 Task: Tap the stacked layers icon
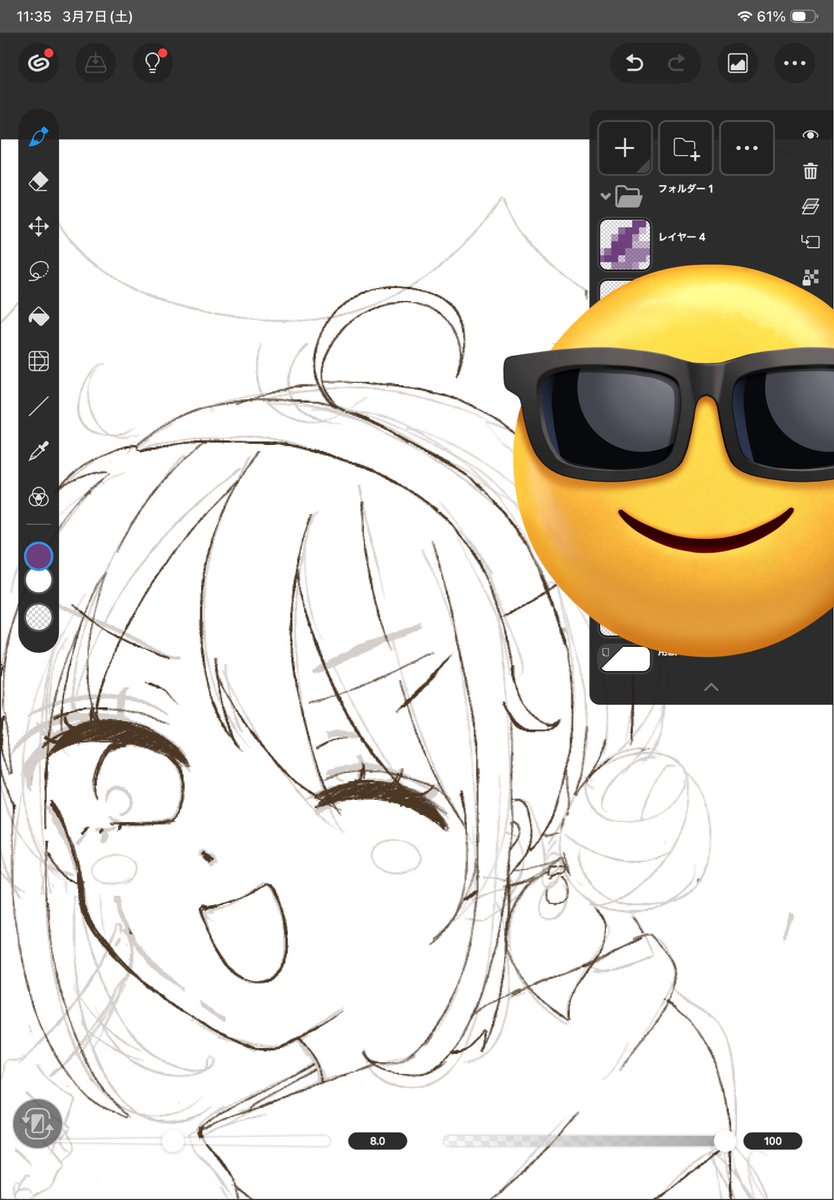[811, 206]
